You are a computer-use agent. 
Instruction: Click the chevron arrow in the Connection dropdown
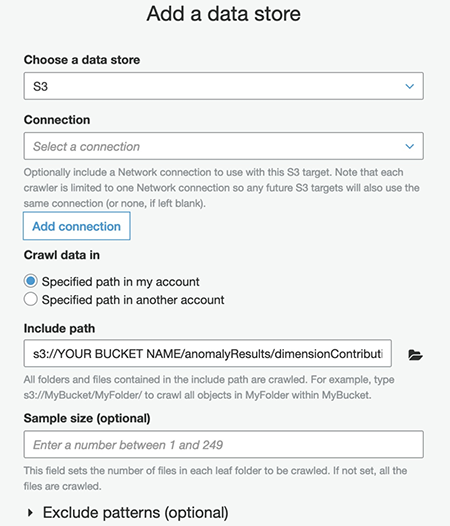409,147
